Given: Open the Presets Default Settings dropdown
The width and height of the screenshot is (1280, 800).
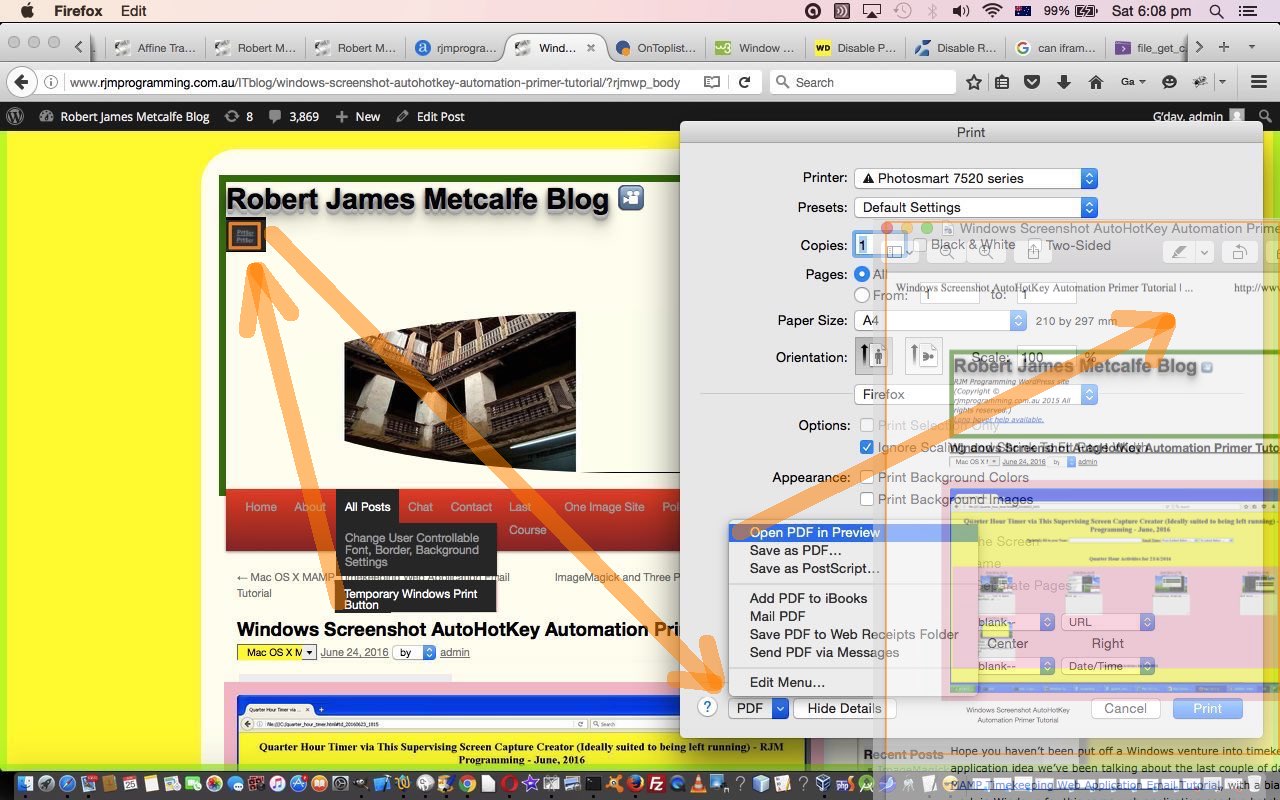Looking at the screenshot, I should tap(976, 207).
